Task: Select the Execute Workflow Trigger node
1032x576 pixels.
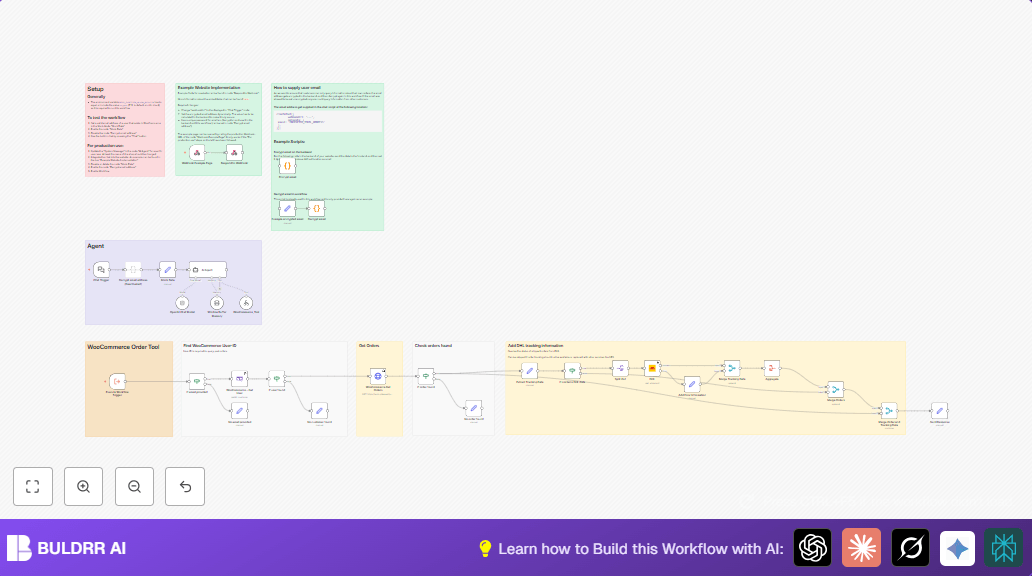Action: click(x=117, y=381)
